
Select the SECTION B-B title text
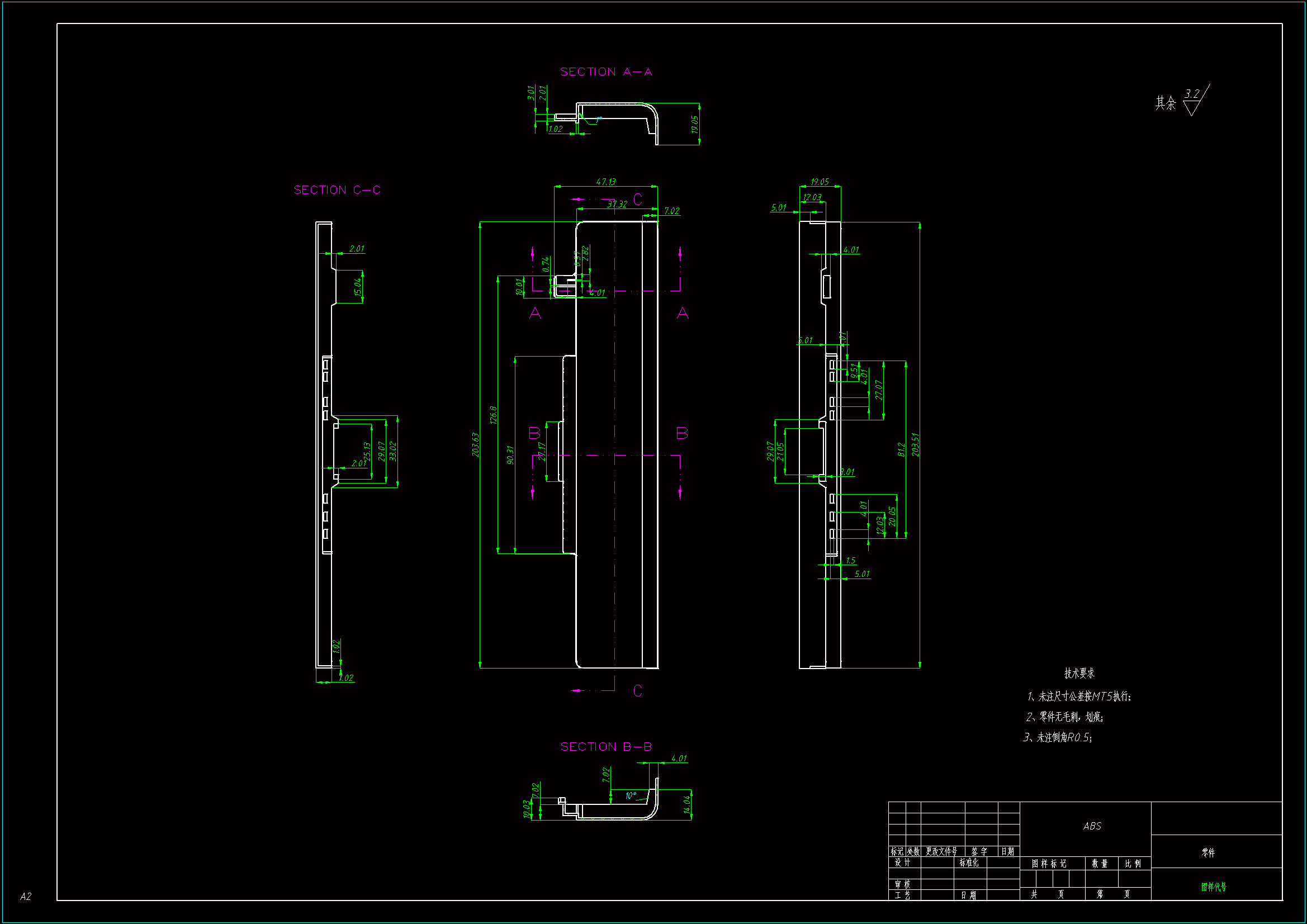pyautogui.click(x=605, y=746)
